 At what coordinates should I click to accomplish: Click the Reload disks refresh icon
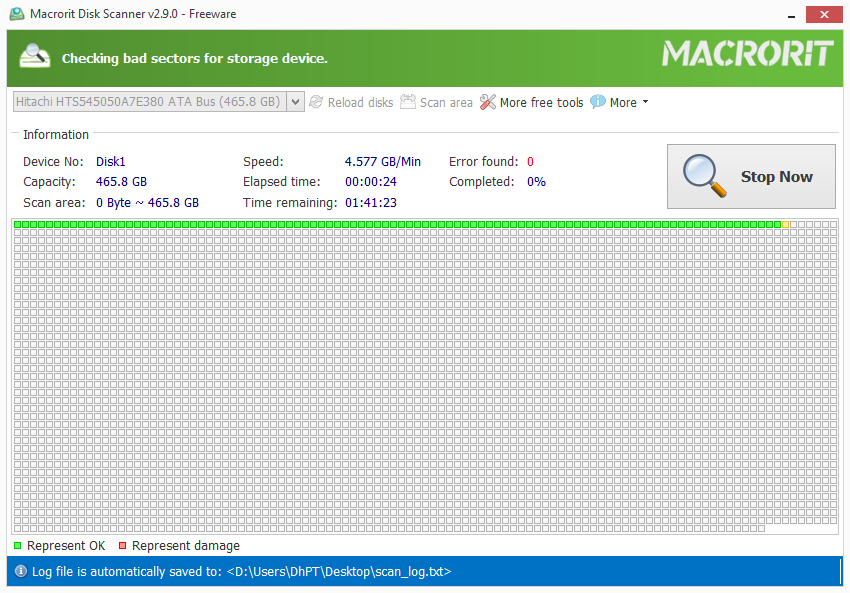click(x=317, y=102)
